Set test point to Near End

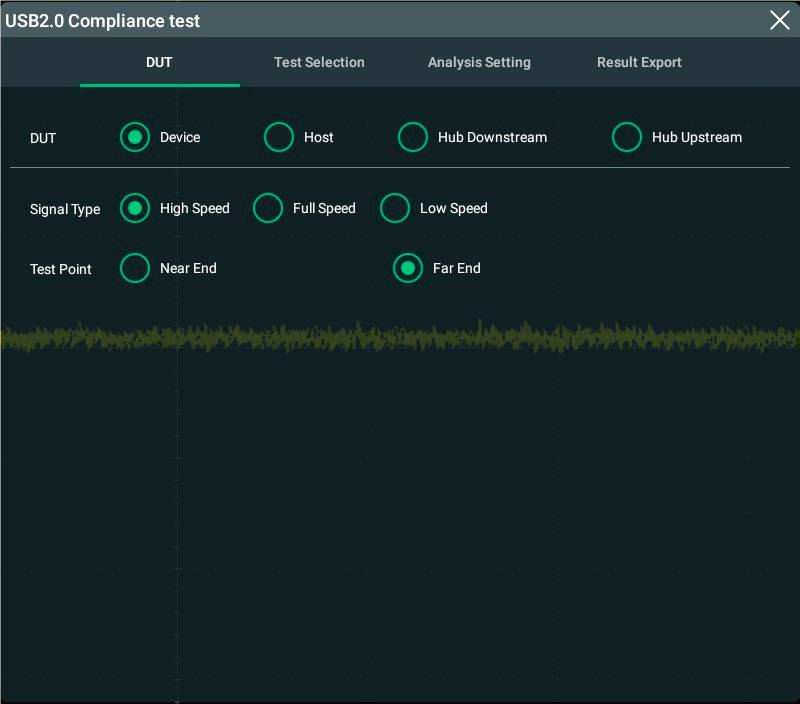pyautogui.click(x=135, y=268)
